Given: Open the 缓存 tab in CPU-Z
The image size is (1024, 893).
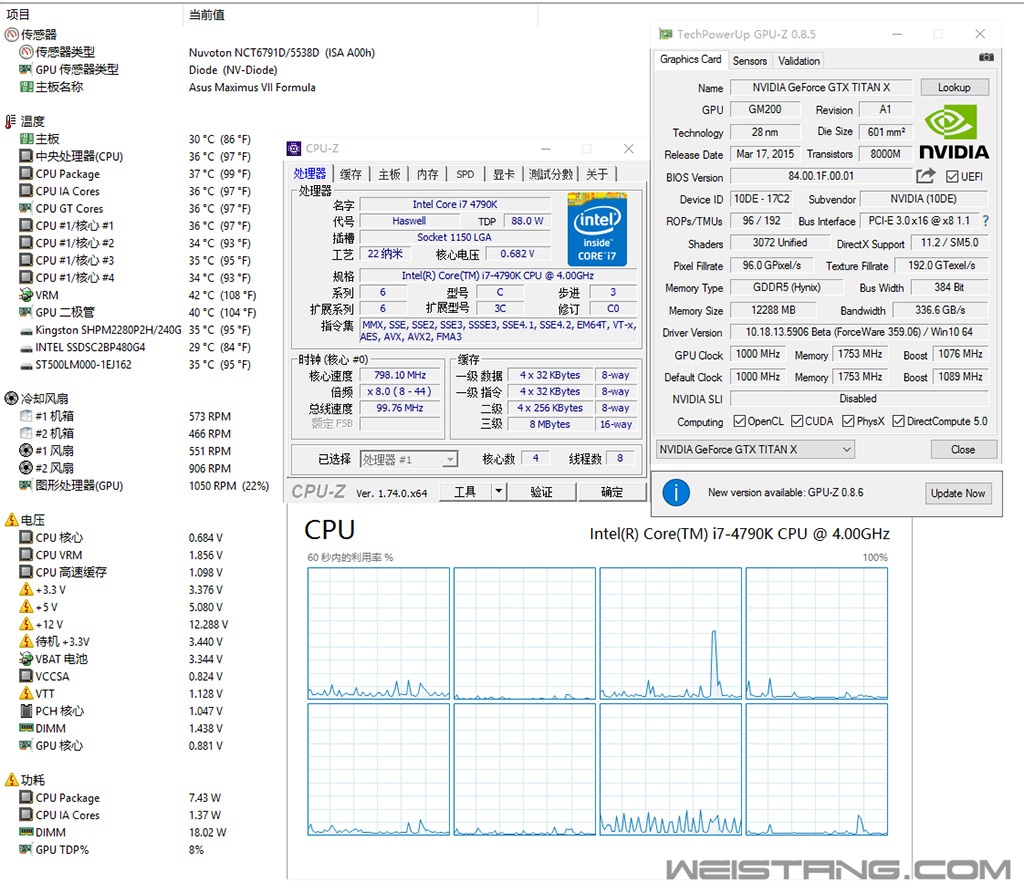Looking at the screenshot, I should point(351,174).
